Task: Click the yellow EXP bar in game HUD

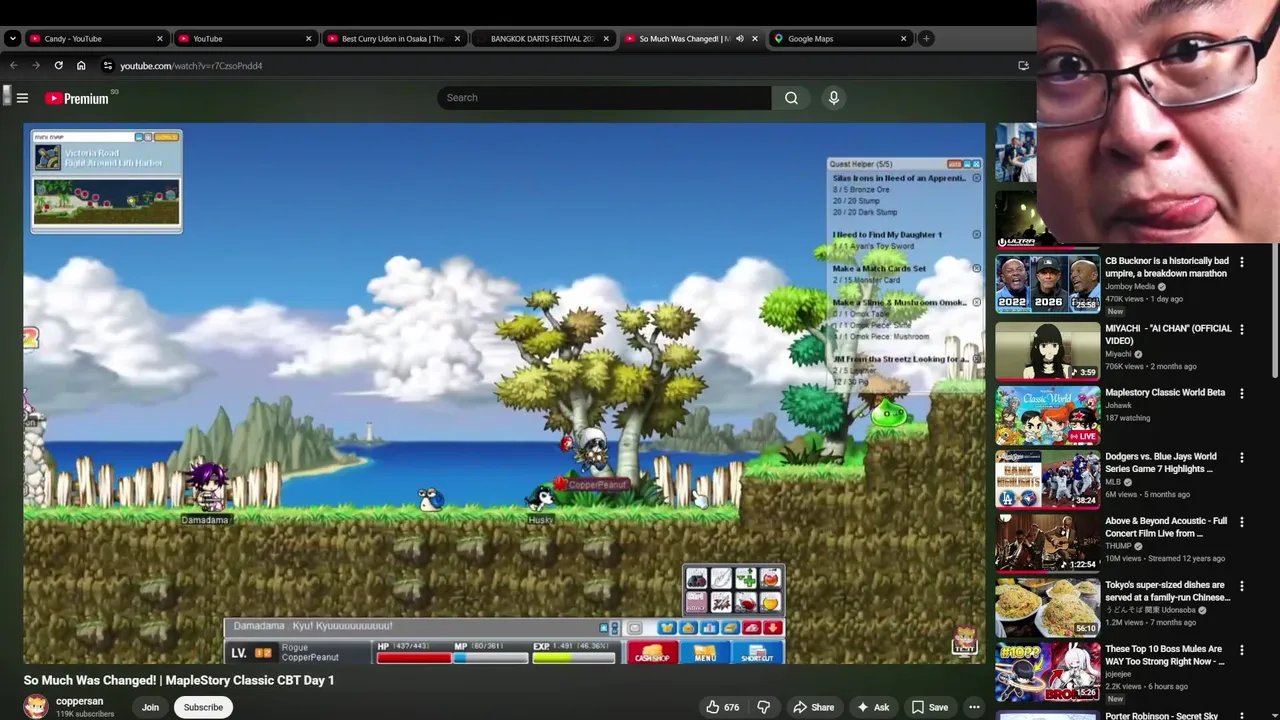Action: 573,657
